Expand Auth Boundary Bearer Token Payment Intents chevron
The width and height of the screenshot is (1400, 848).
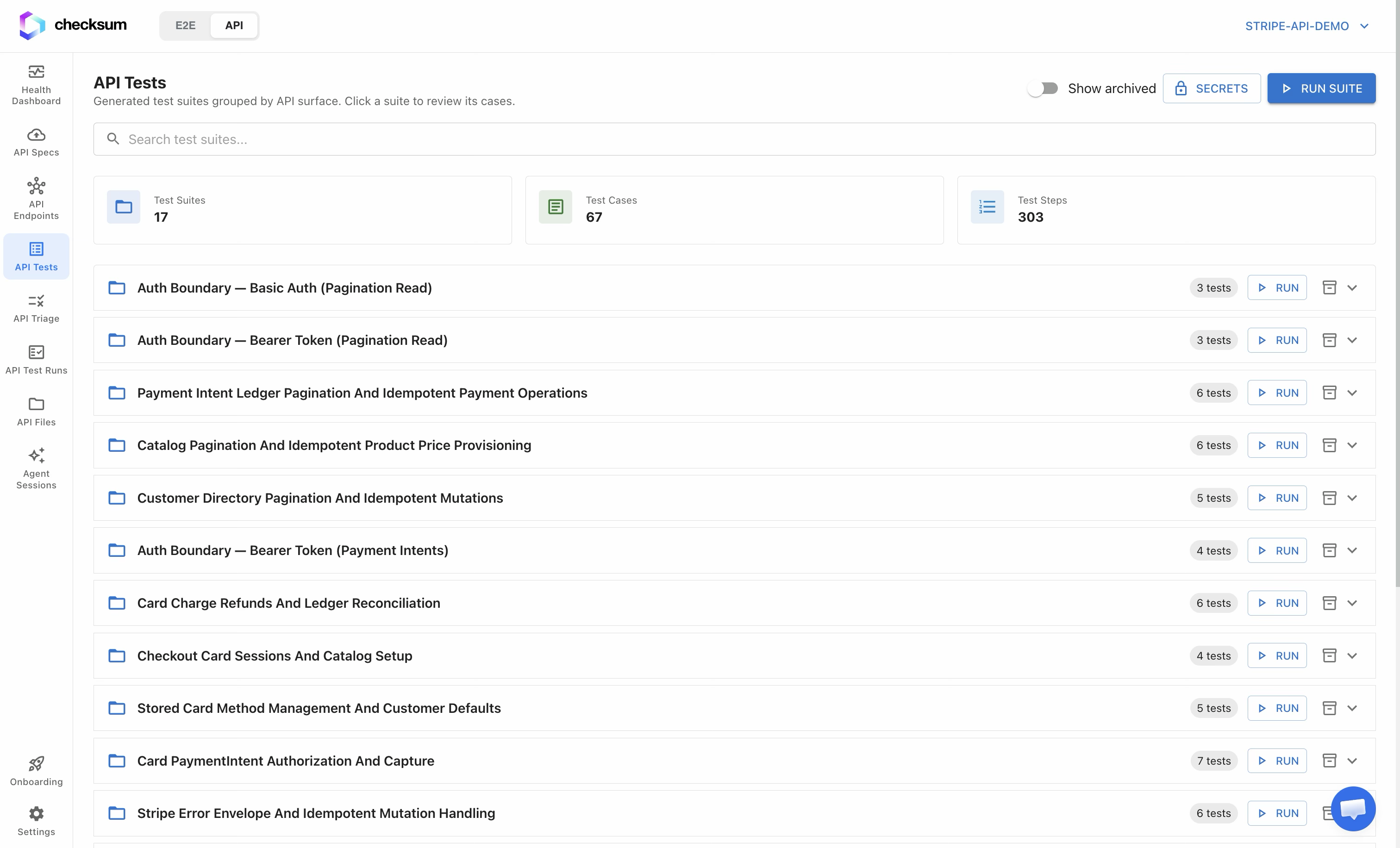[x=1352, y=550]
